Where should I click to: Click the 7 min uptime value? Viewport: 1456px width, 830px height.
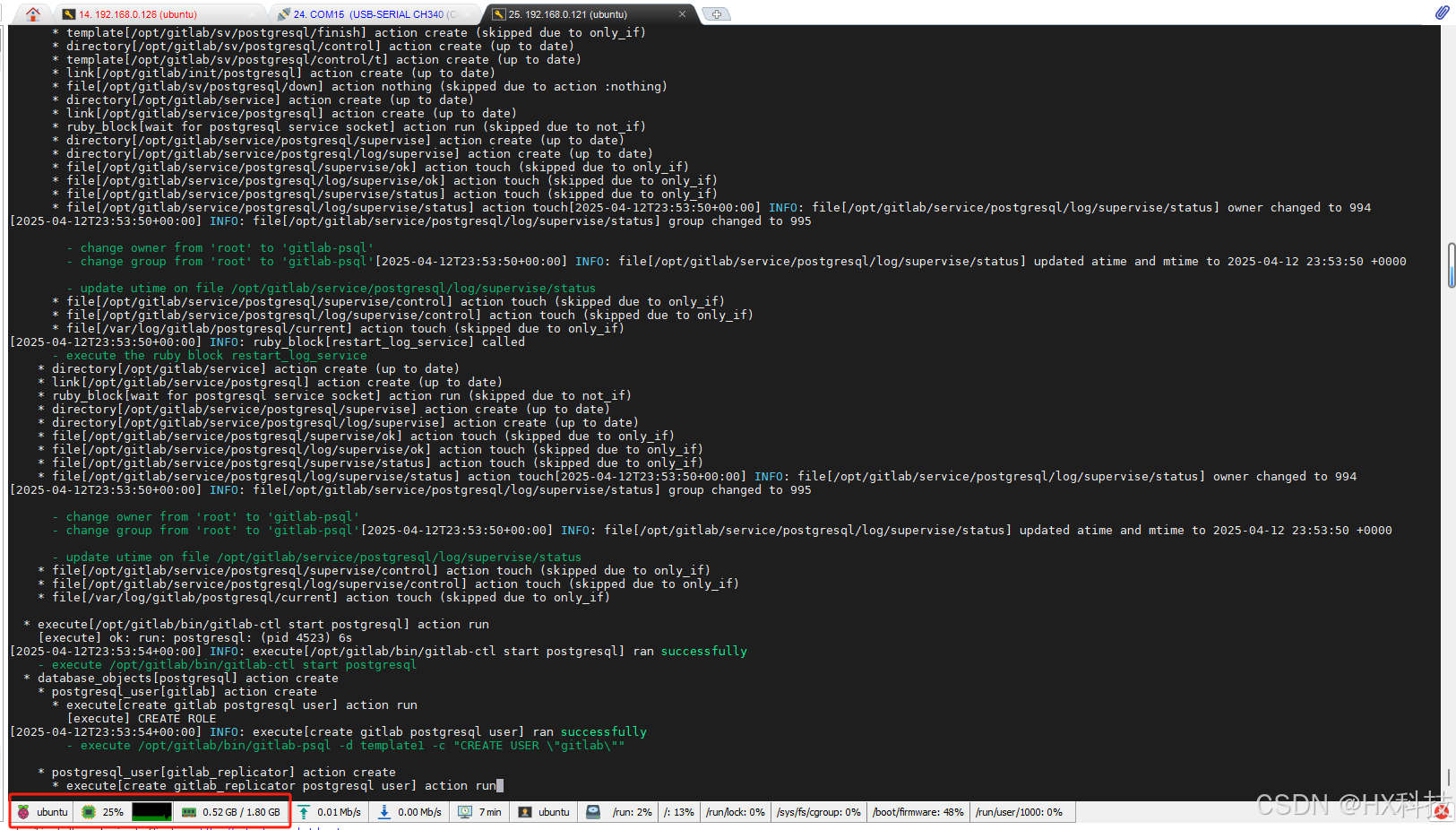tap(490, 812)
